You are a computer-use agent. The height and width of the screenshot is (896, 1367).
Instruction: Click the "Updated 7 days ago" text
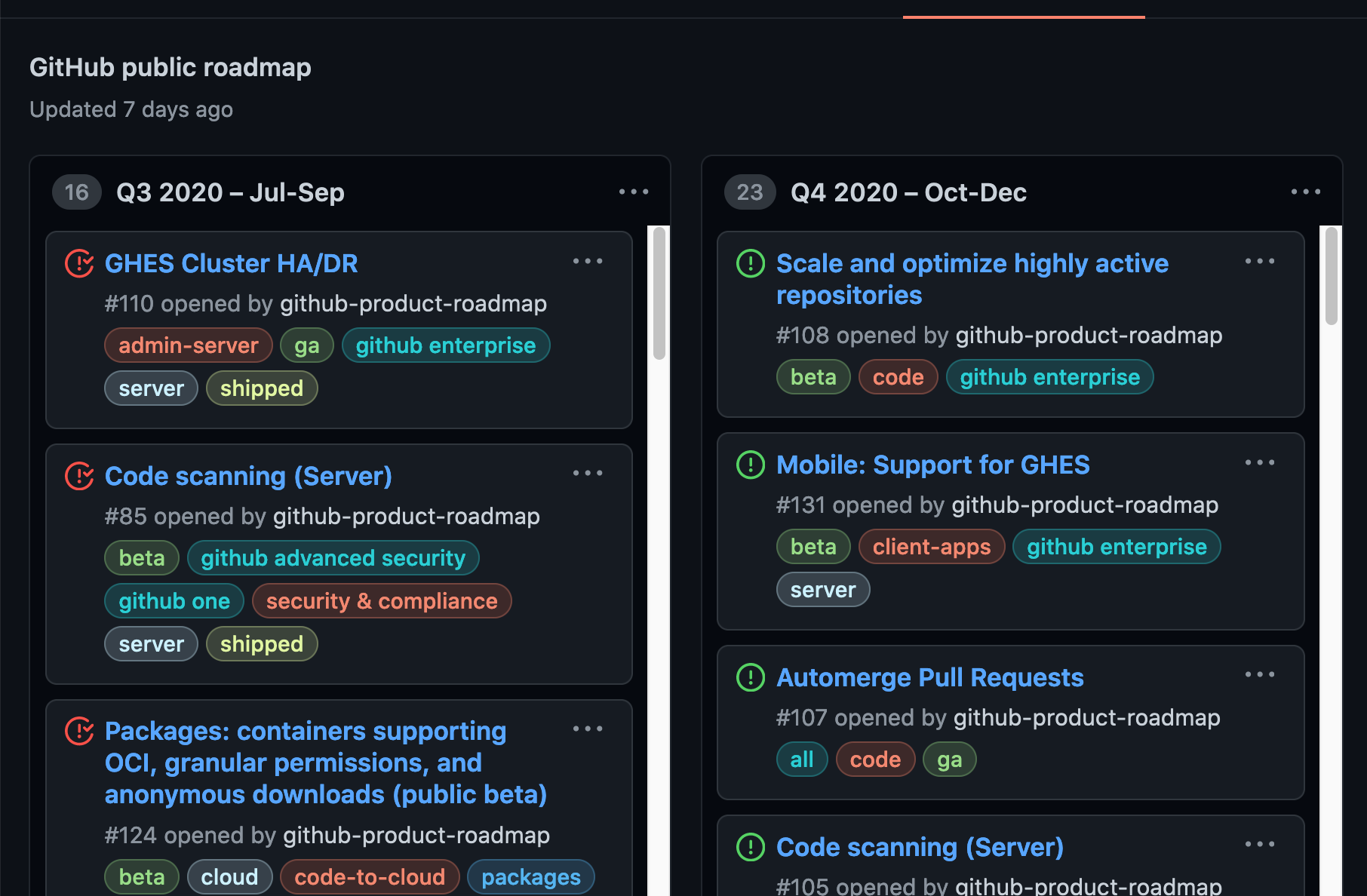pyautogui.click(x=131, y=109)
